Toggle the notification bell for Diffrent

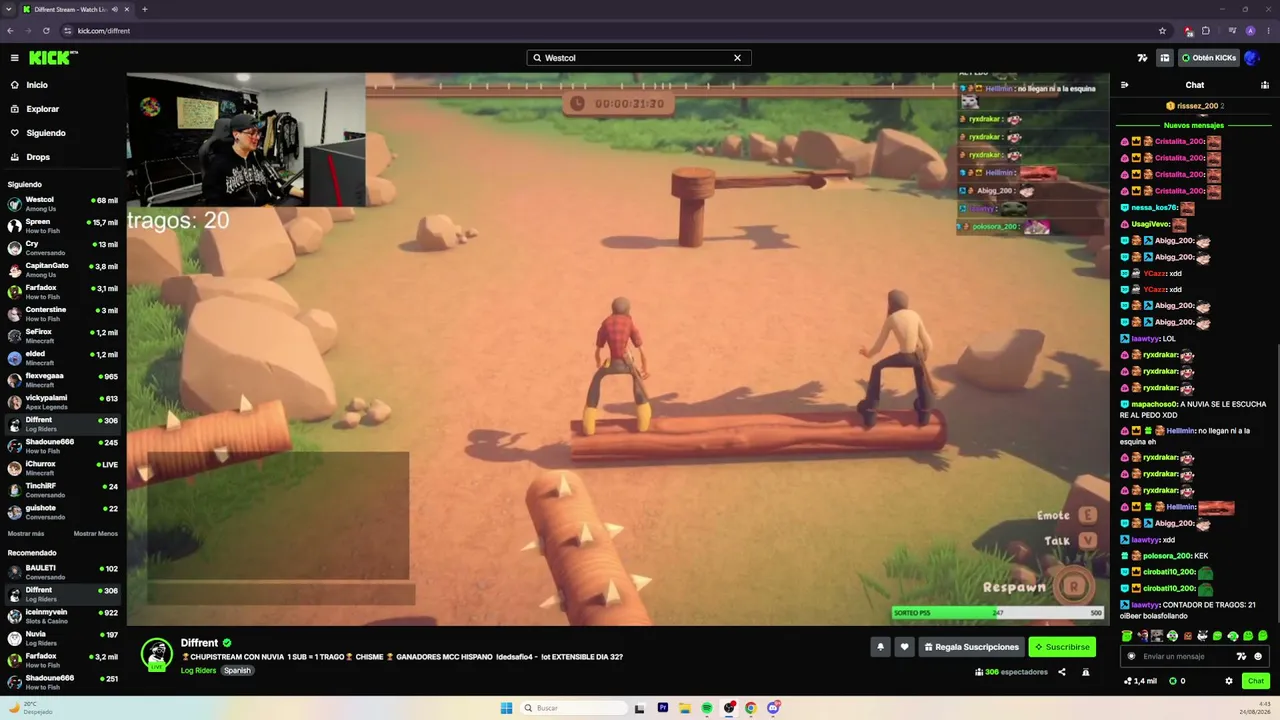click(x=881, y=647)
